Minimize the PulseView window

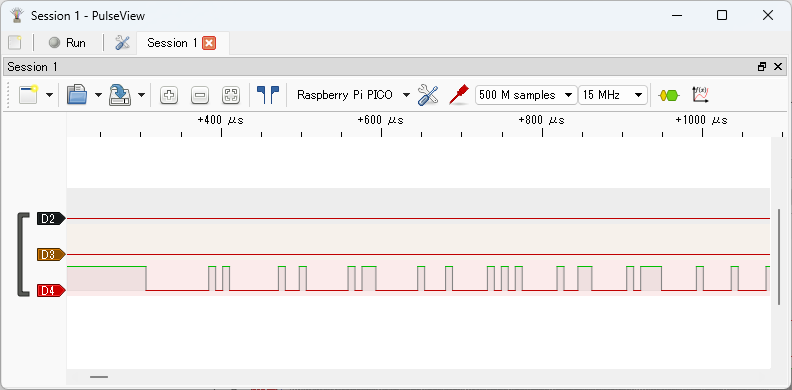[677, 16]
